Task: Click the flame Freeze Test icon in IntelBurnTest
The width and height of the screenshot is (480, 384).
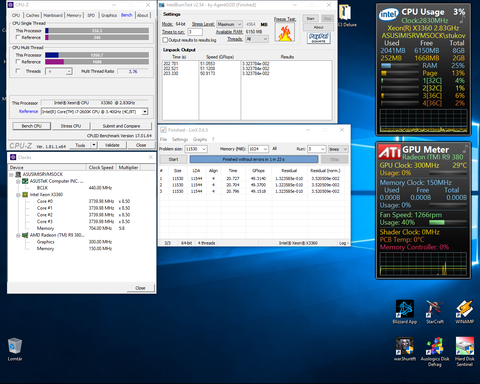Action: pos(285,32)
